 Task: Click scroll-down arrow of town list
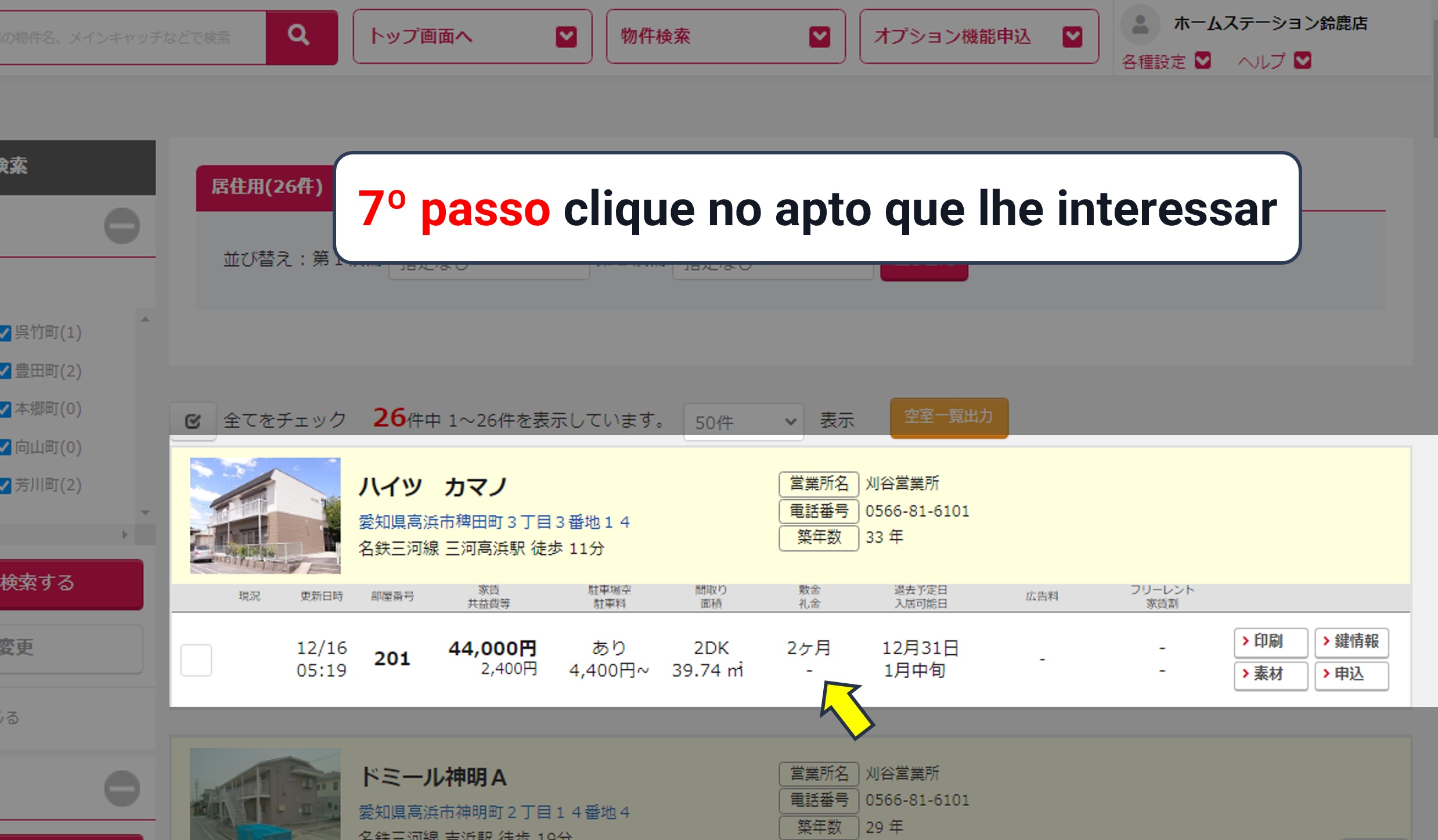click(x=145, y=513)
